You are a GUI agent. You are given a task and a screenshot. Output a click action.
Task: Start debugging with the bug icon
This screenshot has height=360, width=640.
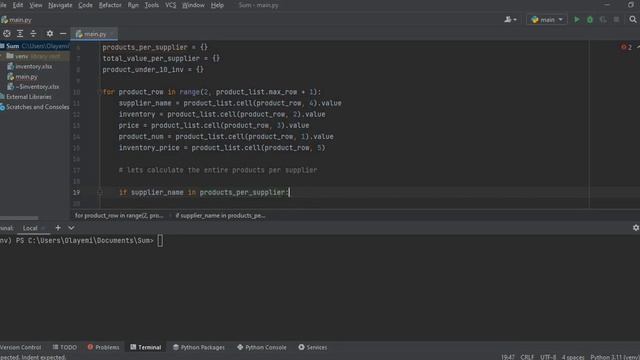click(590, 20)
